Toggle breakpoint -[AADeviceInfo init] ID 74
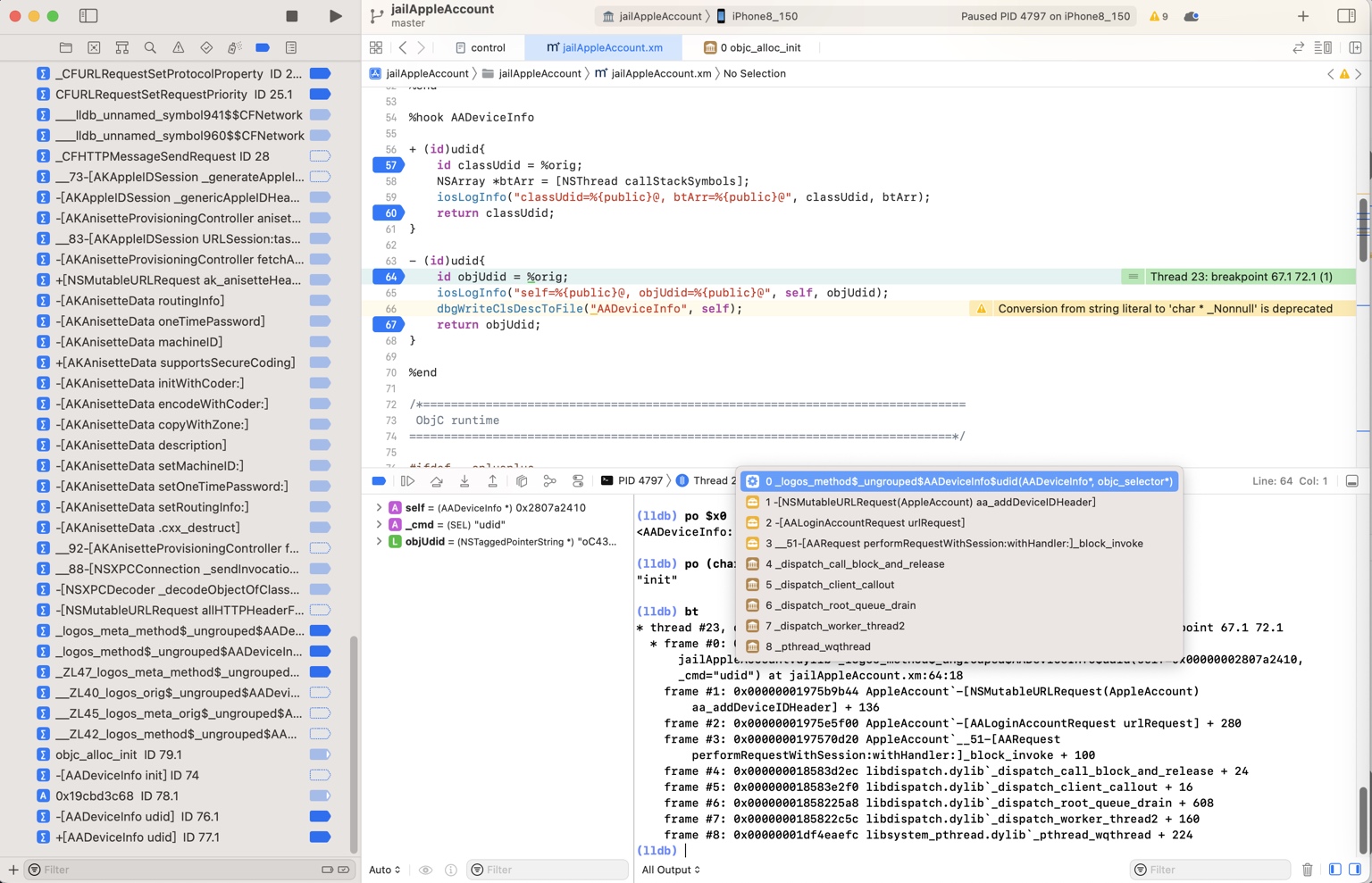 click(x=320, y=775)
